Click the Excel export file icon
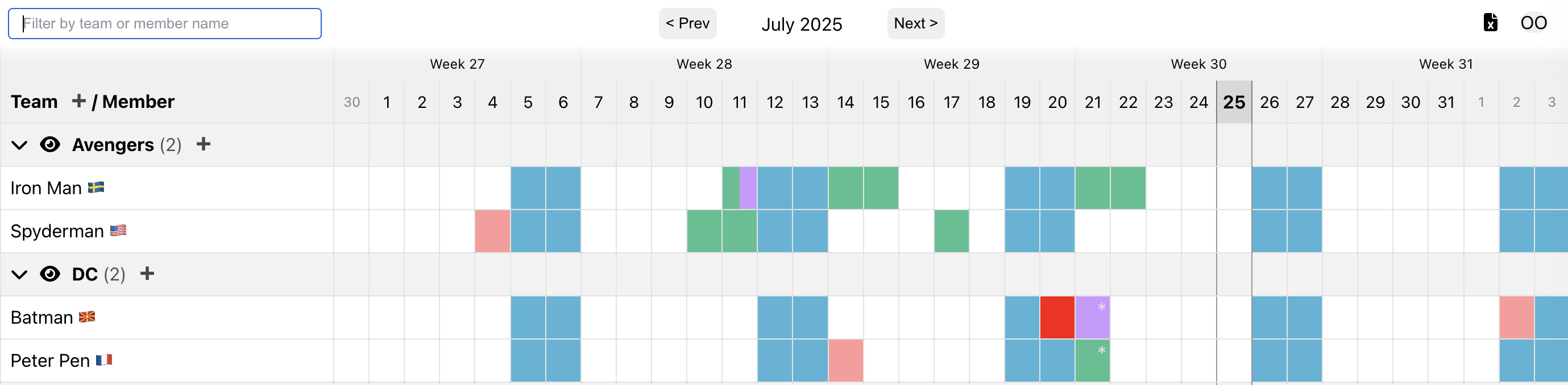Viewport: 1568px width, 385px height. tap(1490, 23)
